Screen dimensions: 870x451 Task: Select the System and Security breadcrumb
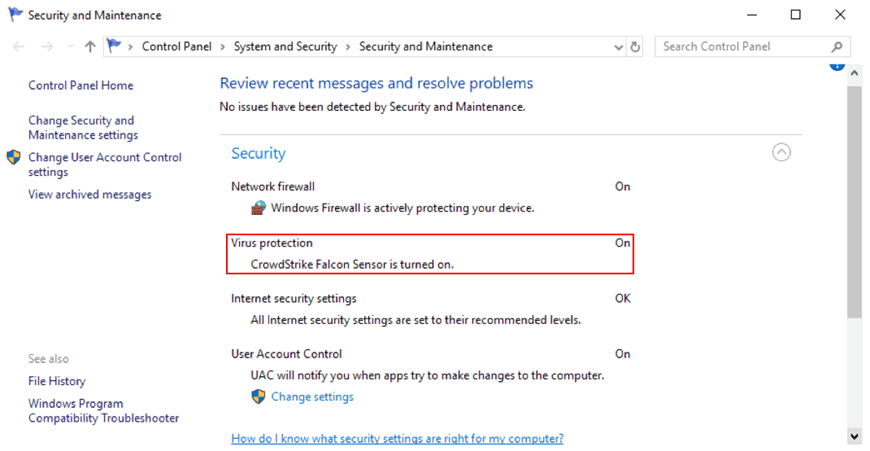284,47
